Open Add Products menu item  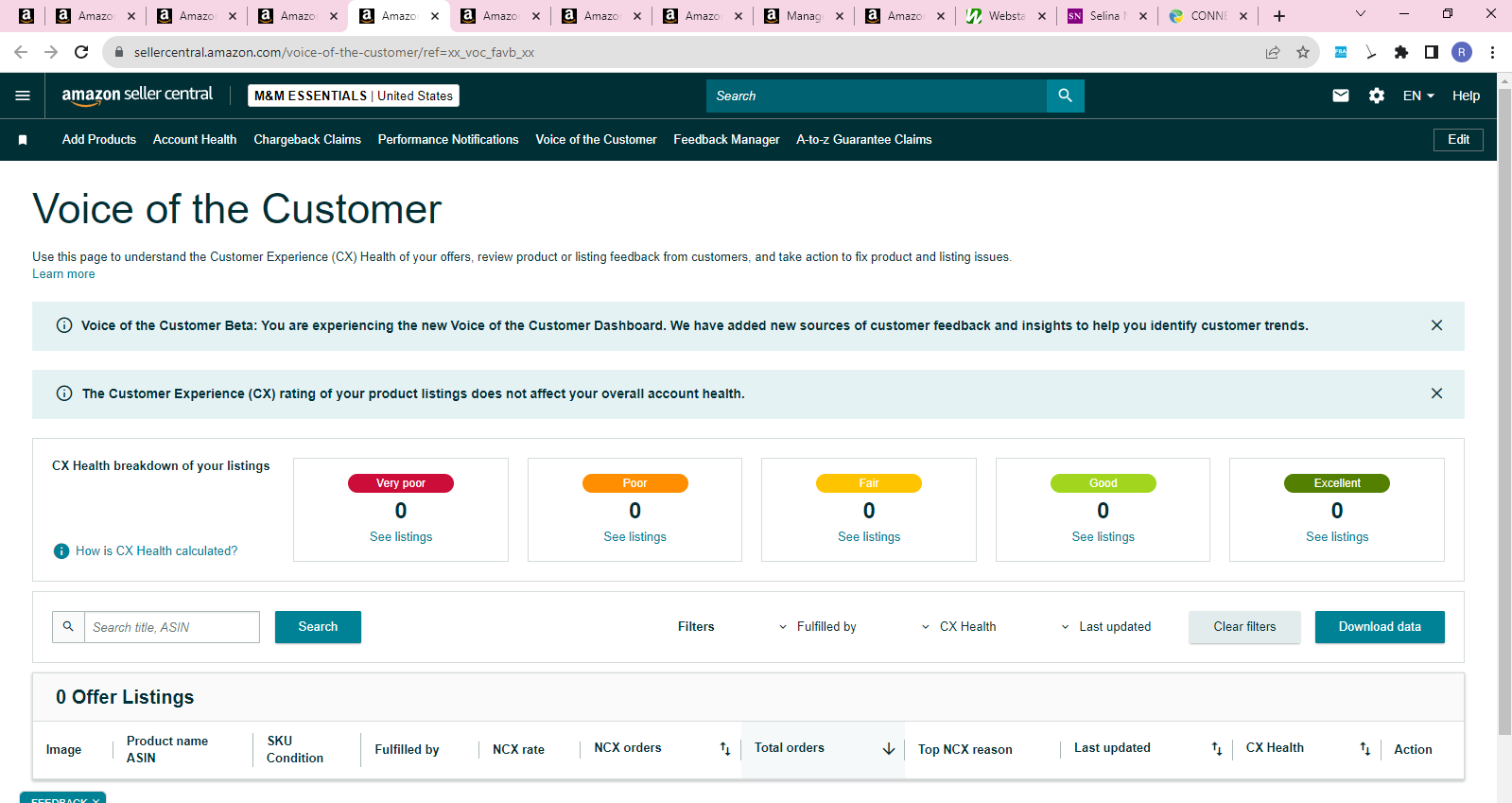pyautogui.click(x=99, y=139)
